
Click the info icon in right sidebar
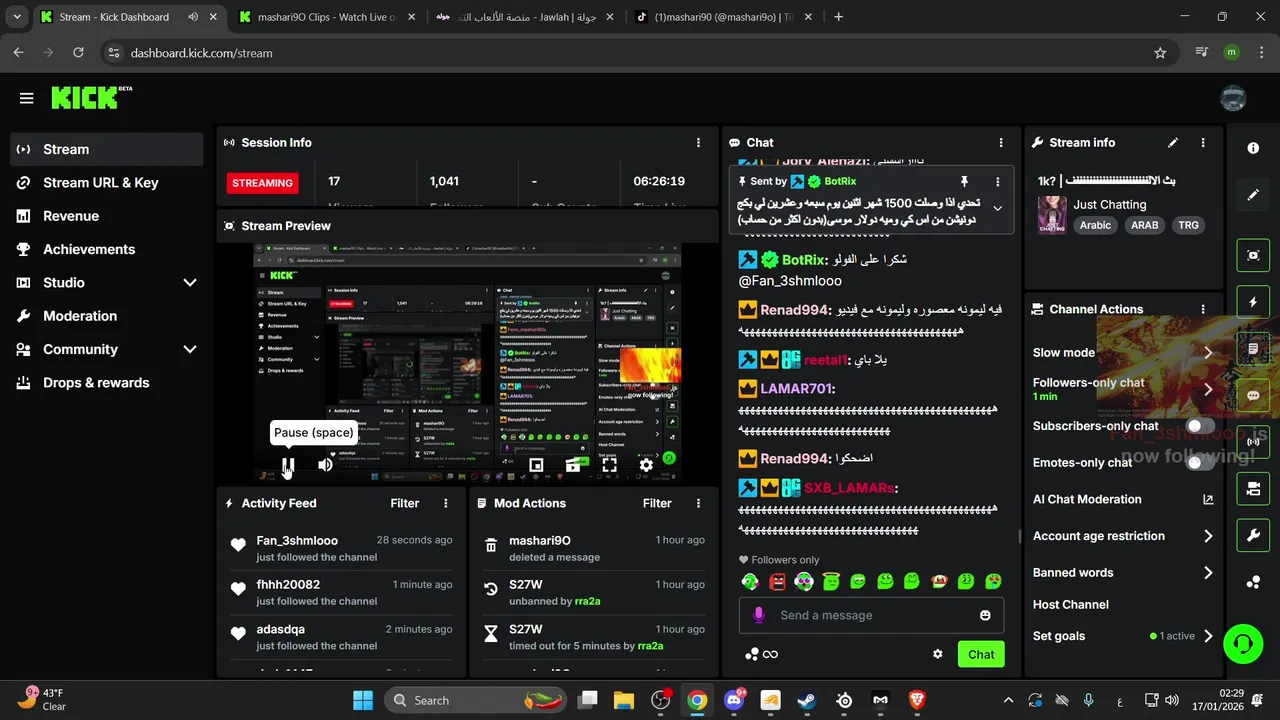1253,148
